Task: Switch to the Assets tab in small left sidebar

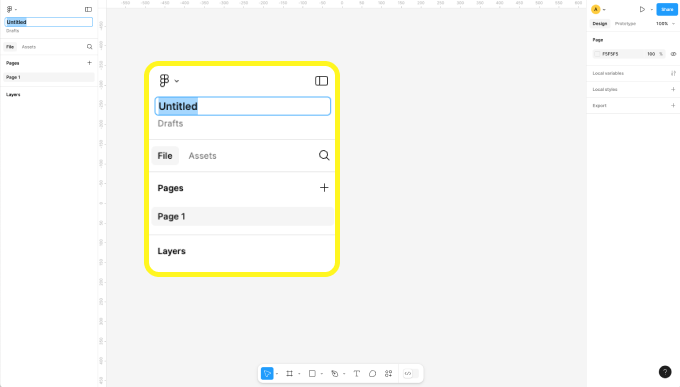Action: point(29,47)
